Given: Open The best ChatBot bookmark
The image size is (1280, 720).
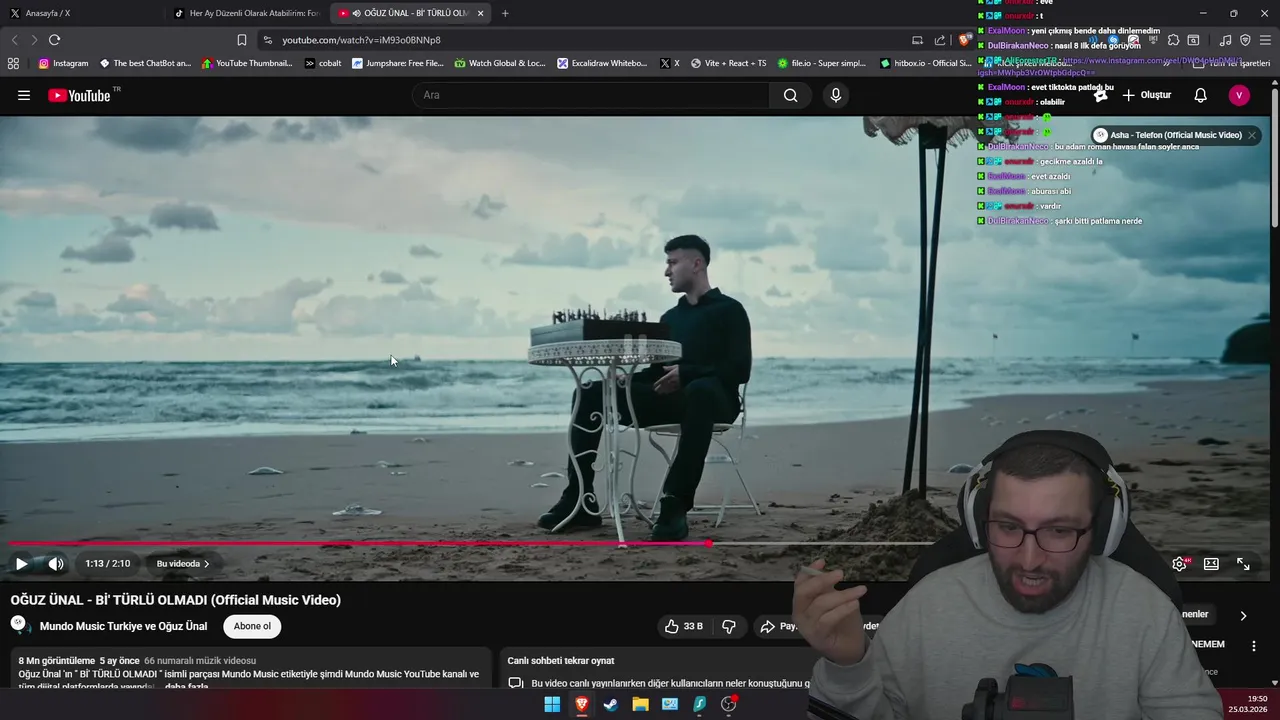Looking at the screenshot, I should 145,63.
